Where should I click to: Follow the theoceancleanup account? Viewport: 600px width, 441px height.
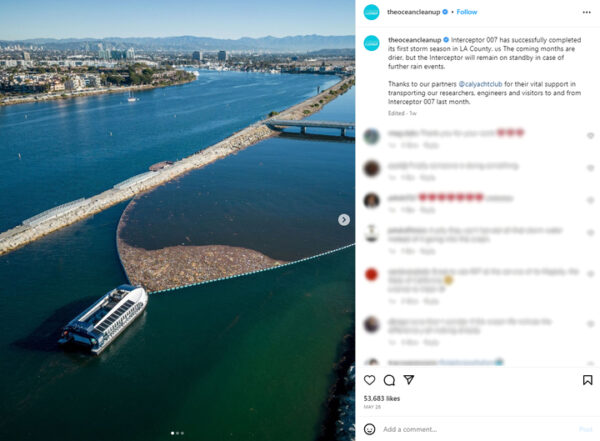click(467, 12)
